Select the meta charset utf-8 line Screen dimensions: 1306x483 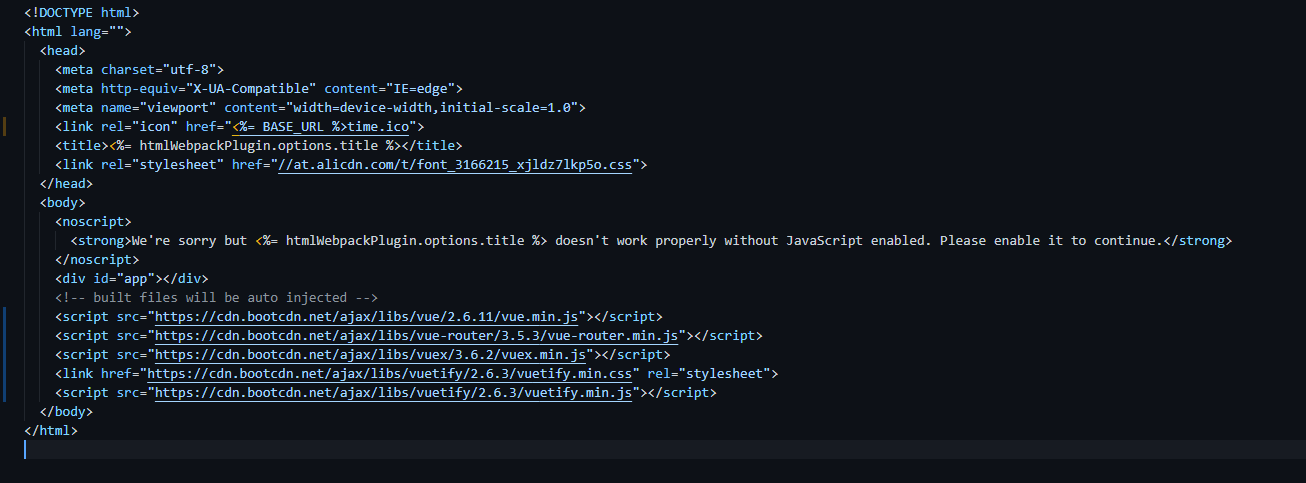pos(140,70)
